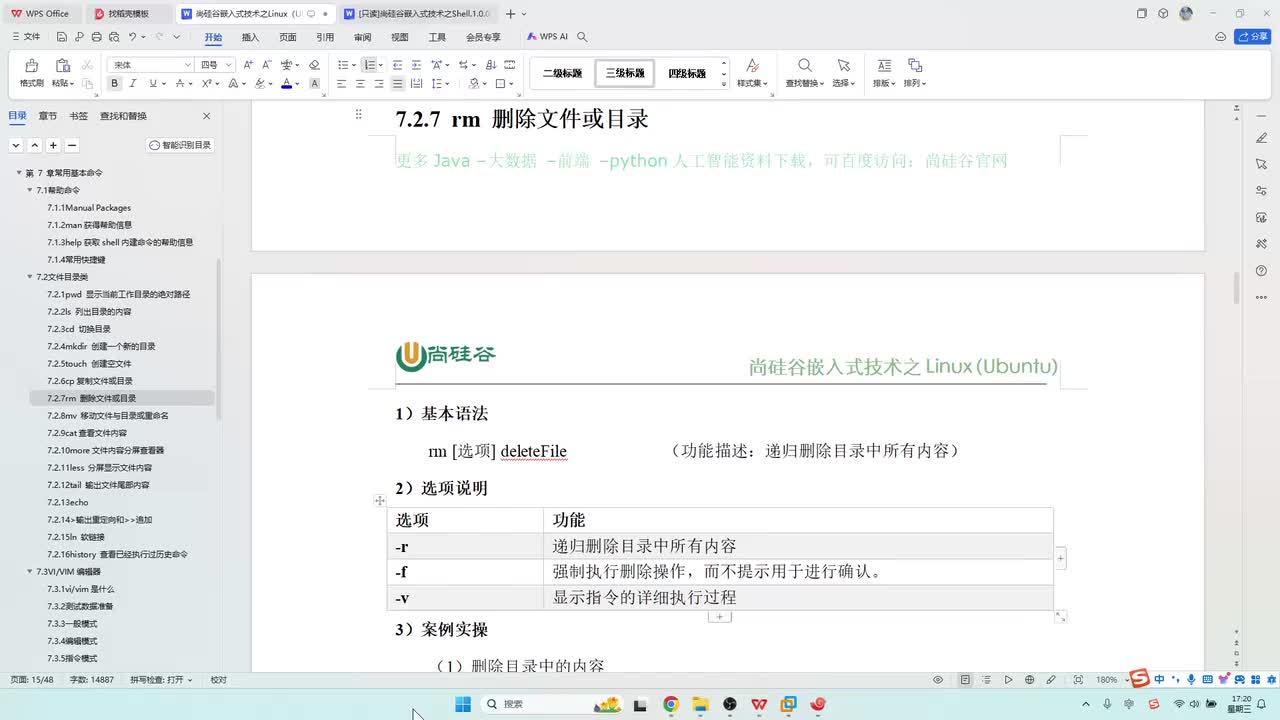Click the Arrange (排列) icon
This screenshot has width=1280, height=720.
tap(914, 66)
